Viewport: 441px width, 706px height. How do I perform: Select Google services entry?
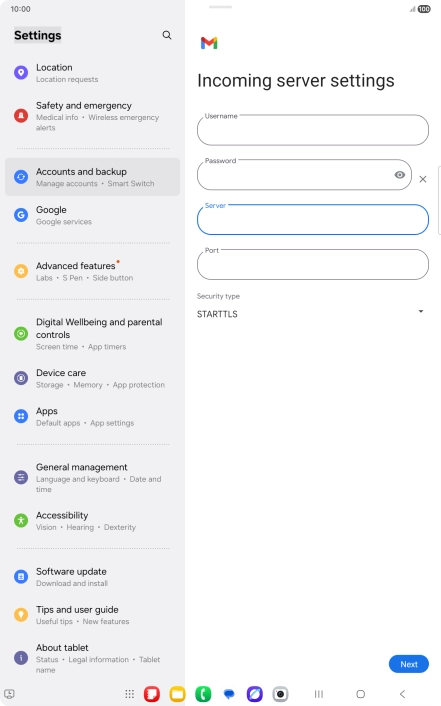point(92,215)
